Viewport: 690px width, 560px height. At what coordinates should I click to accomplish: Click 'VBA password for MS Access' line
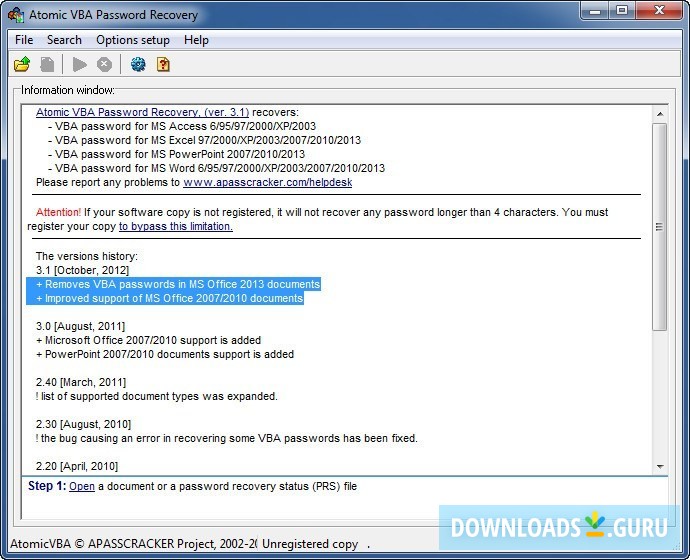182,126
